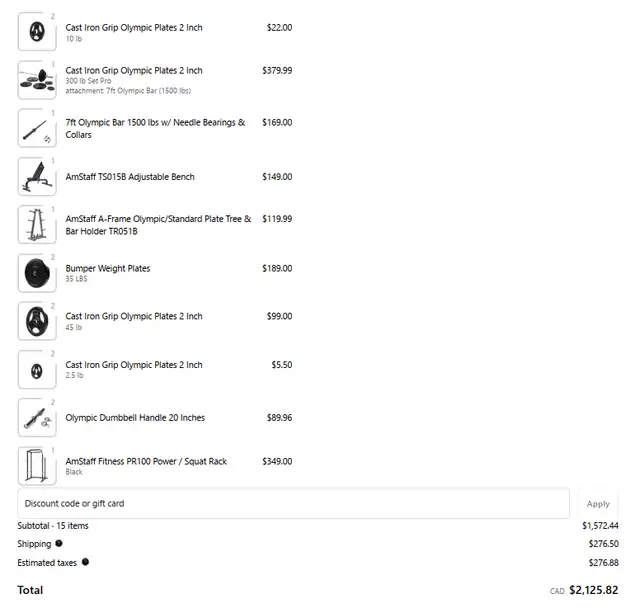
Task: Click the Olympic Dumbbell Handle 20 Inches name
Action: coord(135,418)
